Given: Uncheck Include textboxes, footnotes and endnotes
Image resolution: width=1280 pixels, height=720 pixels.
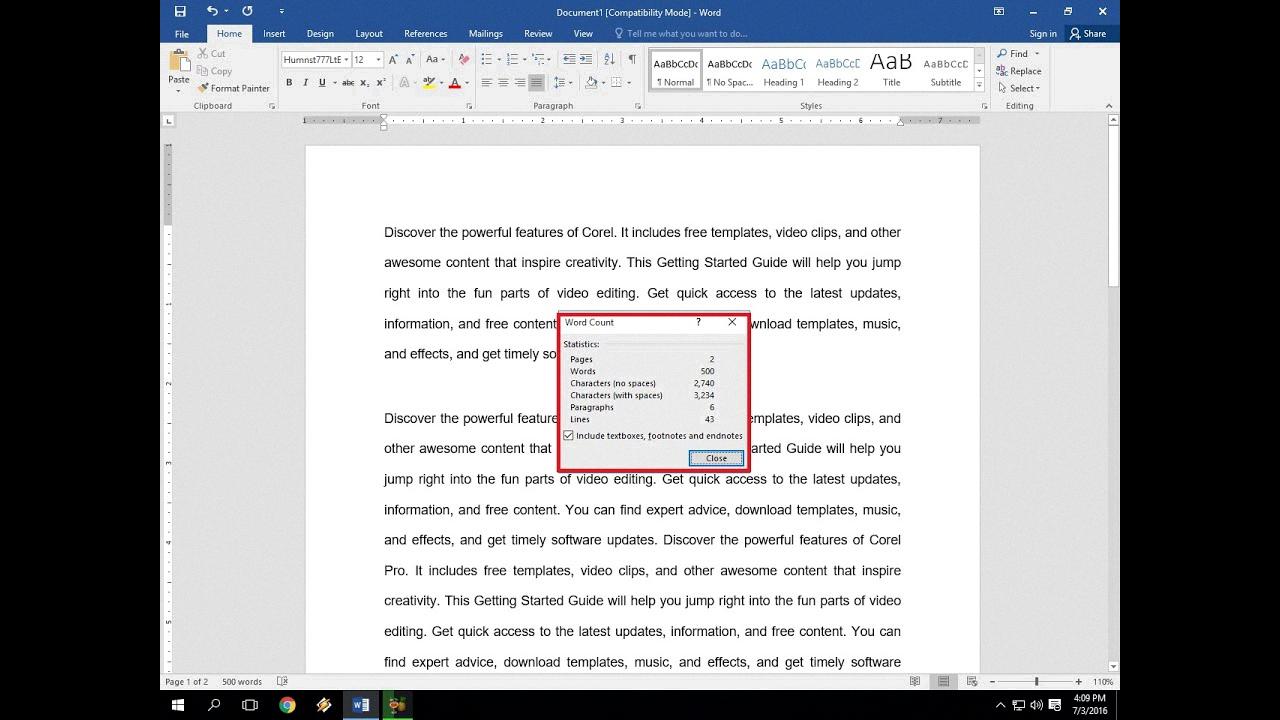Looking at the screenshot, I should click(569, 436).
